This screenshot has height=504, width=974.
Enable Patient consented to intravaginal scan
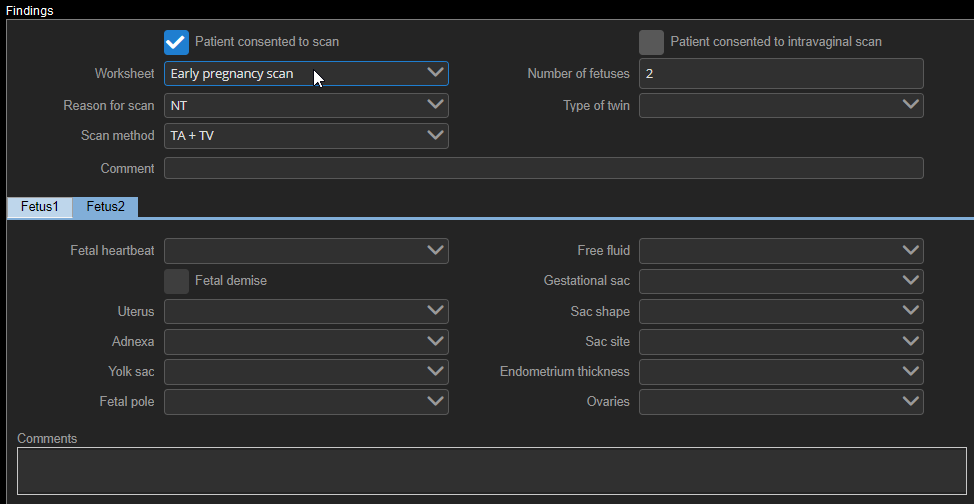tap(651, 42)
